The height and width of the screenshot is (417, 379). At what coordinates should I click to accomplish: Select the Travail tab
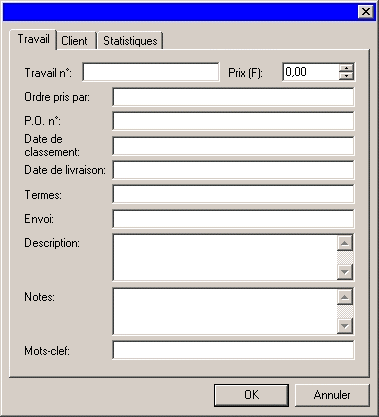pos(33,39)
